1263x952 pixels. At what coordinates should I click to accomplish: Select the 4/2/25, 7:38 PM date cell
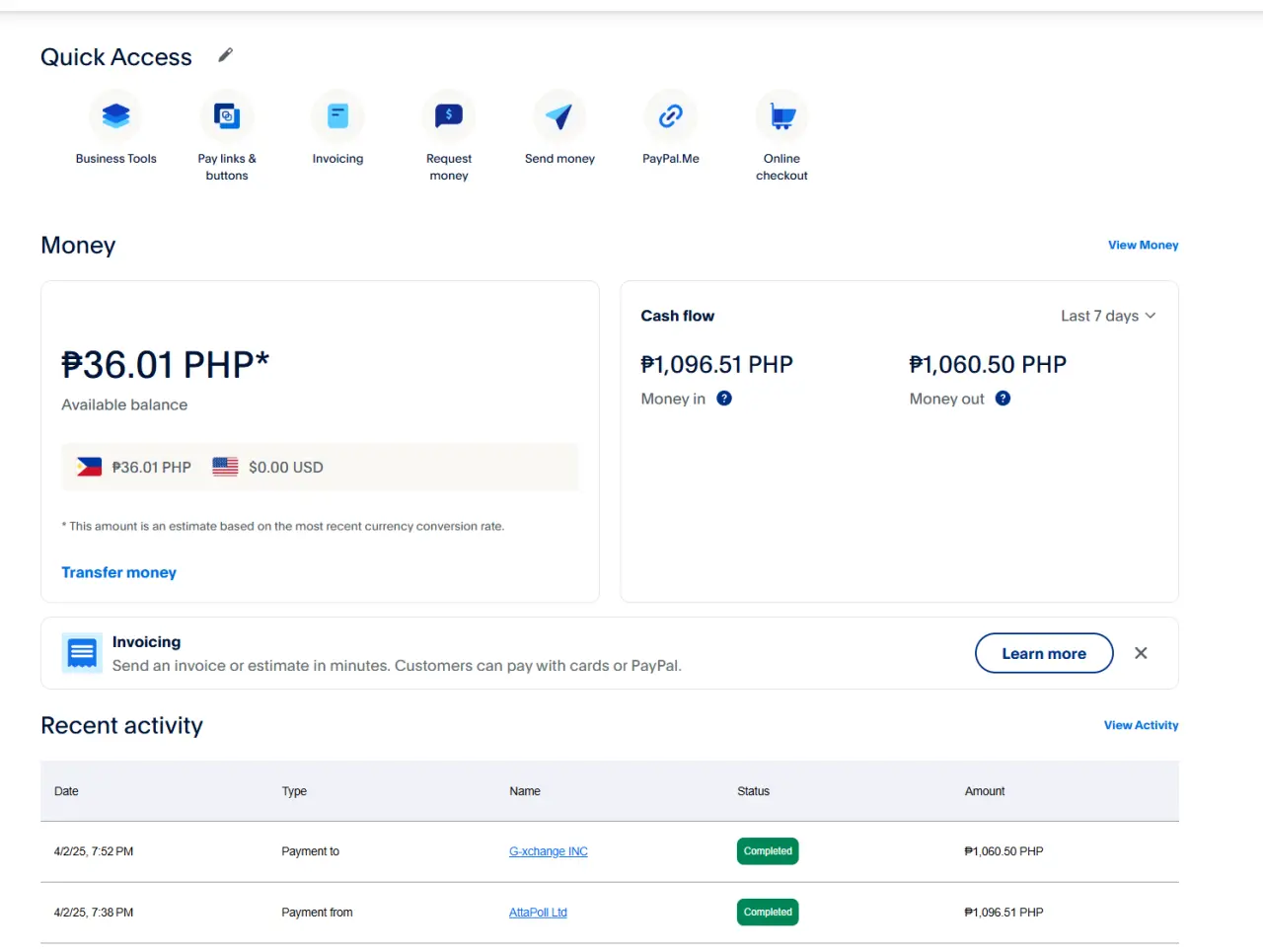pos(94,913)
